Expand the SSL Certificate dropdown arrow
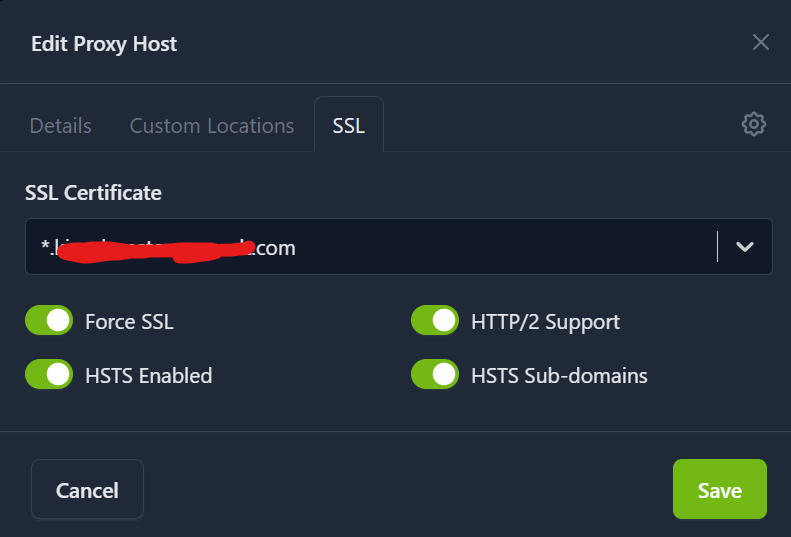The image size is (791, 537). [745, 247]
